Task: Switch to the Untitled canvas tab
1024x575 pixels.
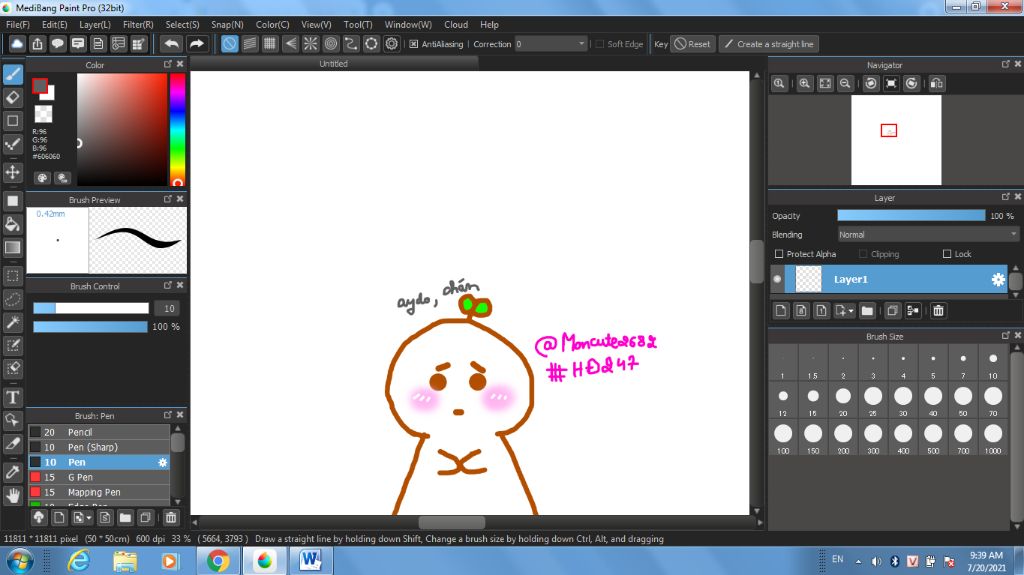Action: [x=334, y=63]
